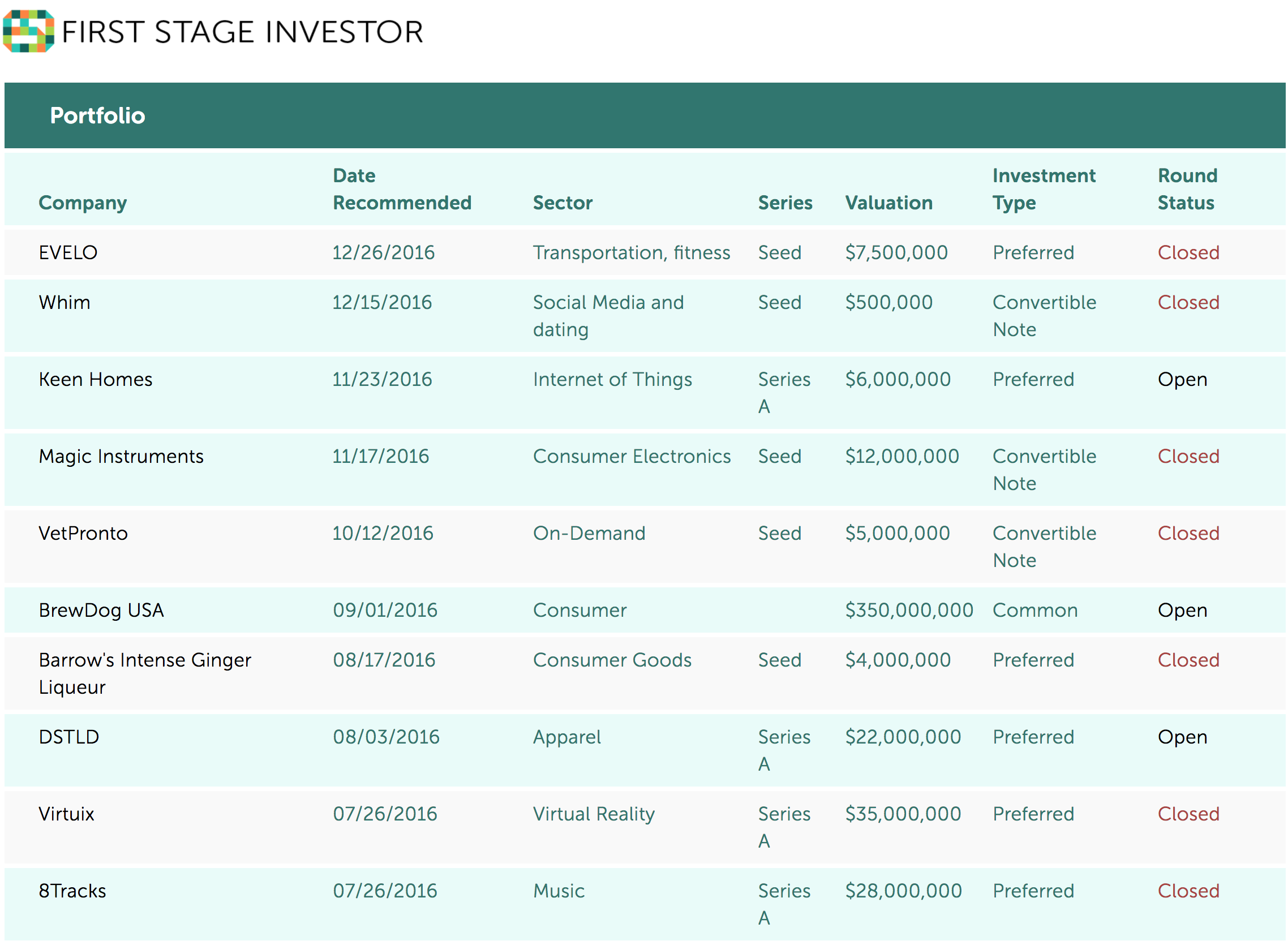Image resolution: width=1288 pixels, height=945 pixels.
Task: Click the date 09/01/2016 for BrewDog USA
Action: click(385, 611)
